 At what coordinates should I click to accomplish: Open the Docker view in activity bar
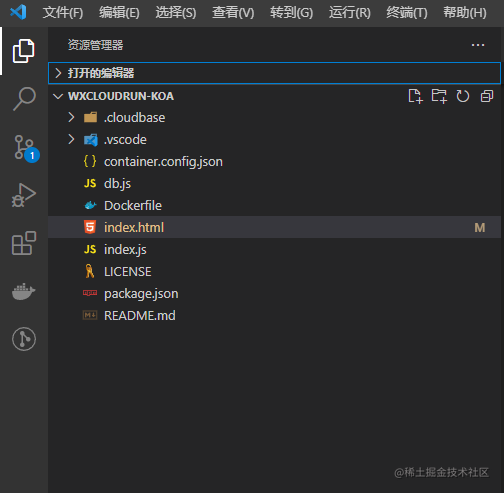click(24, 292)
